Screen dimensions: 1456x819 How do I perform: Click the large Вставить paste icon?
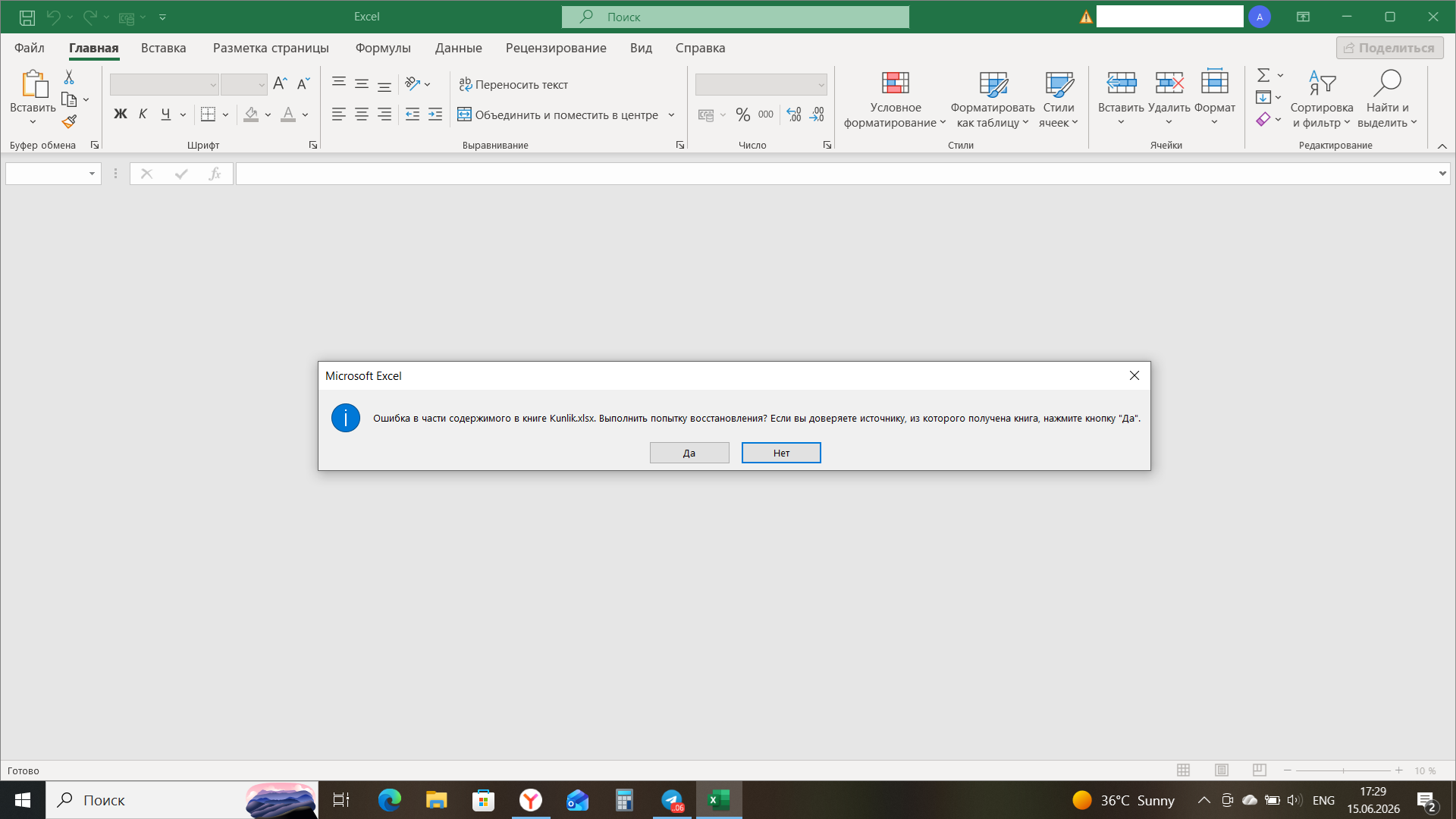pos(33,83)
